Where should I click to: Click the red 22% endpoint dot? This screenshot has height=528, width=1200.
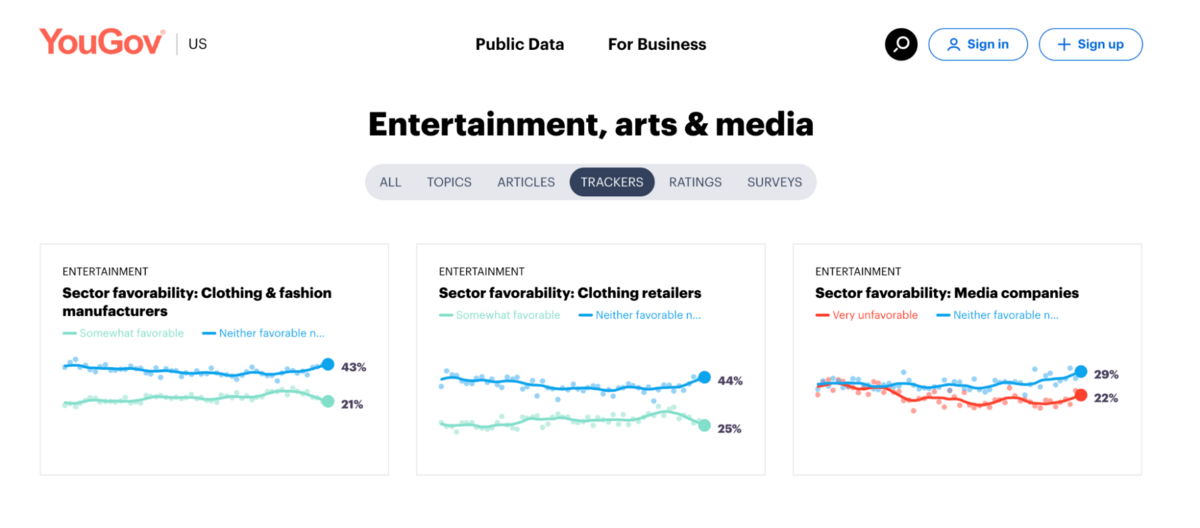click(x=1080, y=395)
